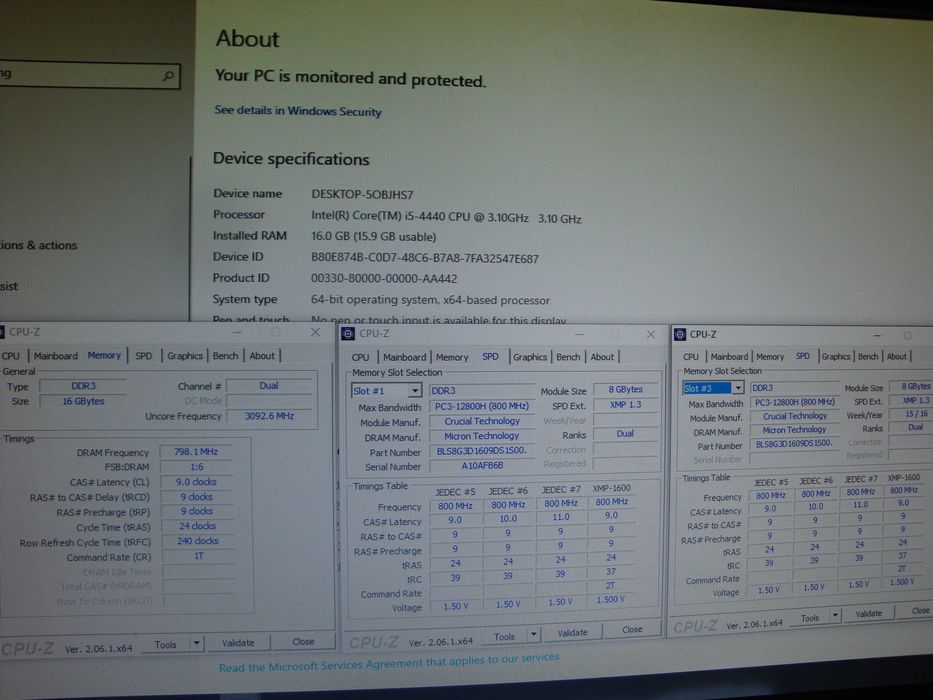Open Mainboard tab in right CPU-Z window
The width and height of the screenshot is (933, 700).
[x=729, y=357]
